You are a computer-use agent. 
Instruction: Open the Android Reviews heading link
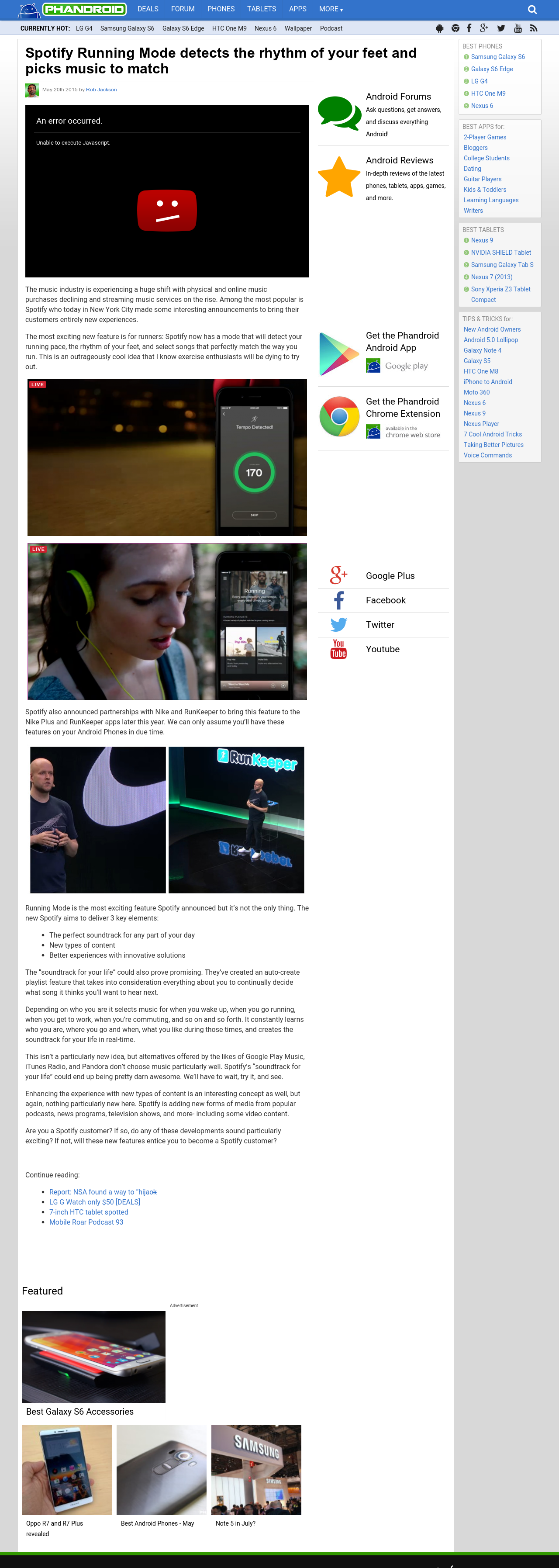[400, 161]
